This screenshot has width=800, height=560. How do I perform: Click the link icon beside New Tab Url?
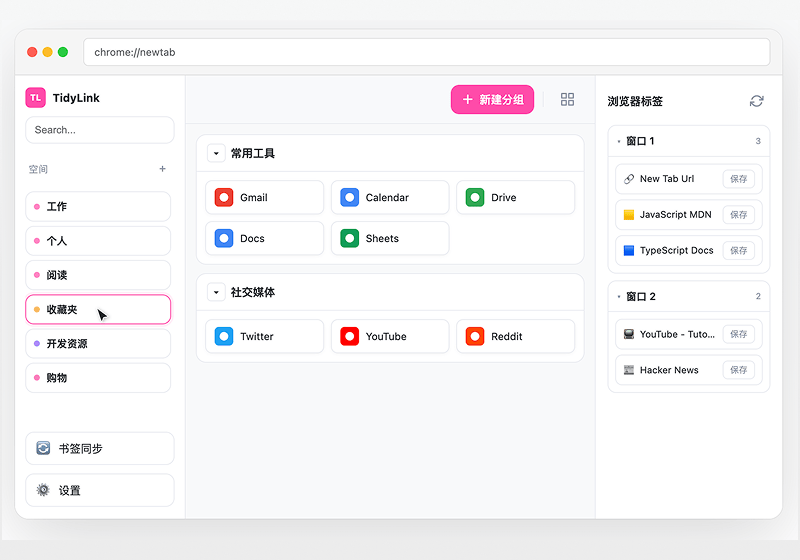629,179
